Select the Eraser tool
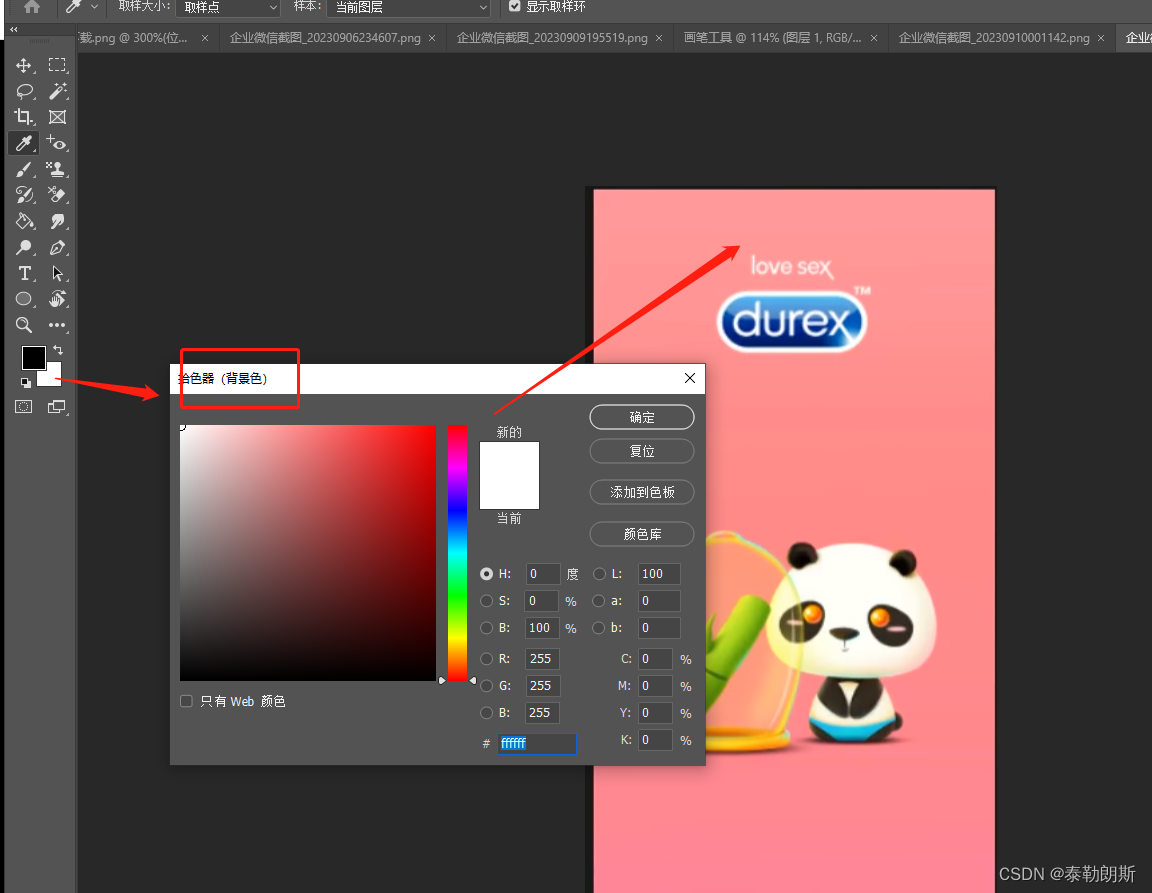Viewport: 1152px width, 893px height. (57, 195)
